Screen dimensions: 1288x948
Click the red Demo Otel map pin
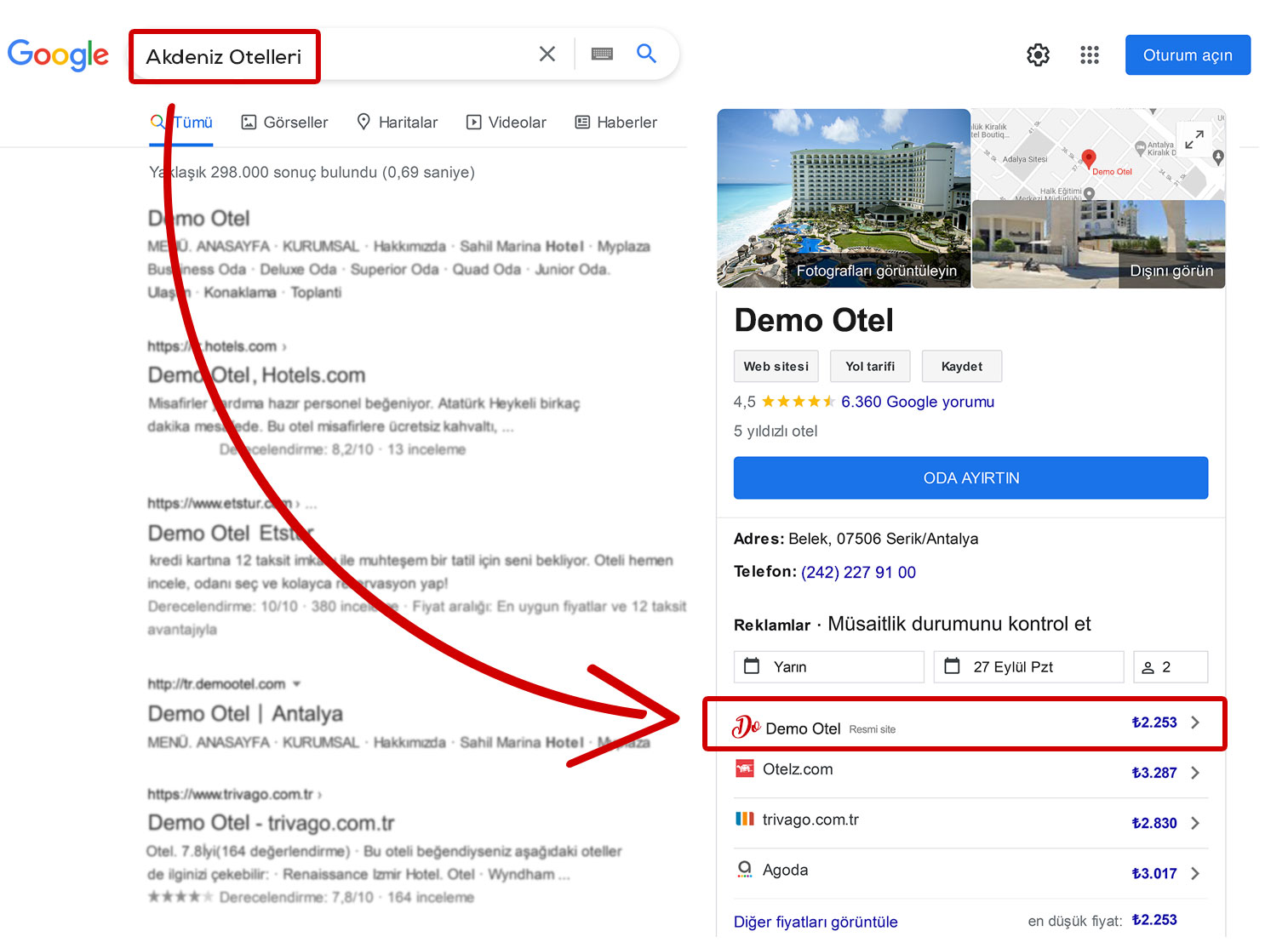click(x=1088, y=158)
